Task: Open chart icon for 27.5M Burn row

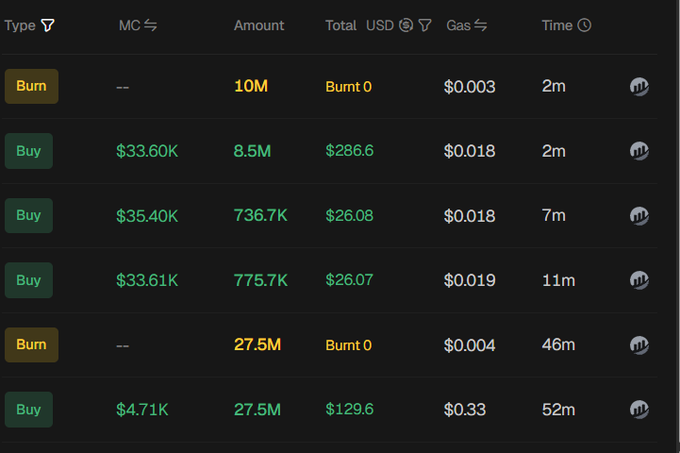Action: [639, 345]
